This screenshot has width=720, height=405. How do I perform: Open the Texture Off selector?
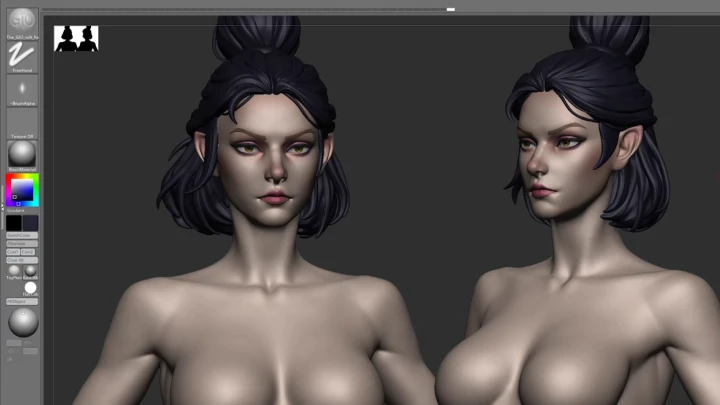coord(22,124)
